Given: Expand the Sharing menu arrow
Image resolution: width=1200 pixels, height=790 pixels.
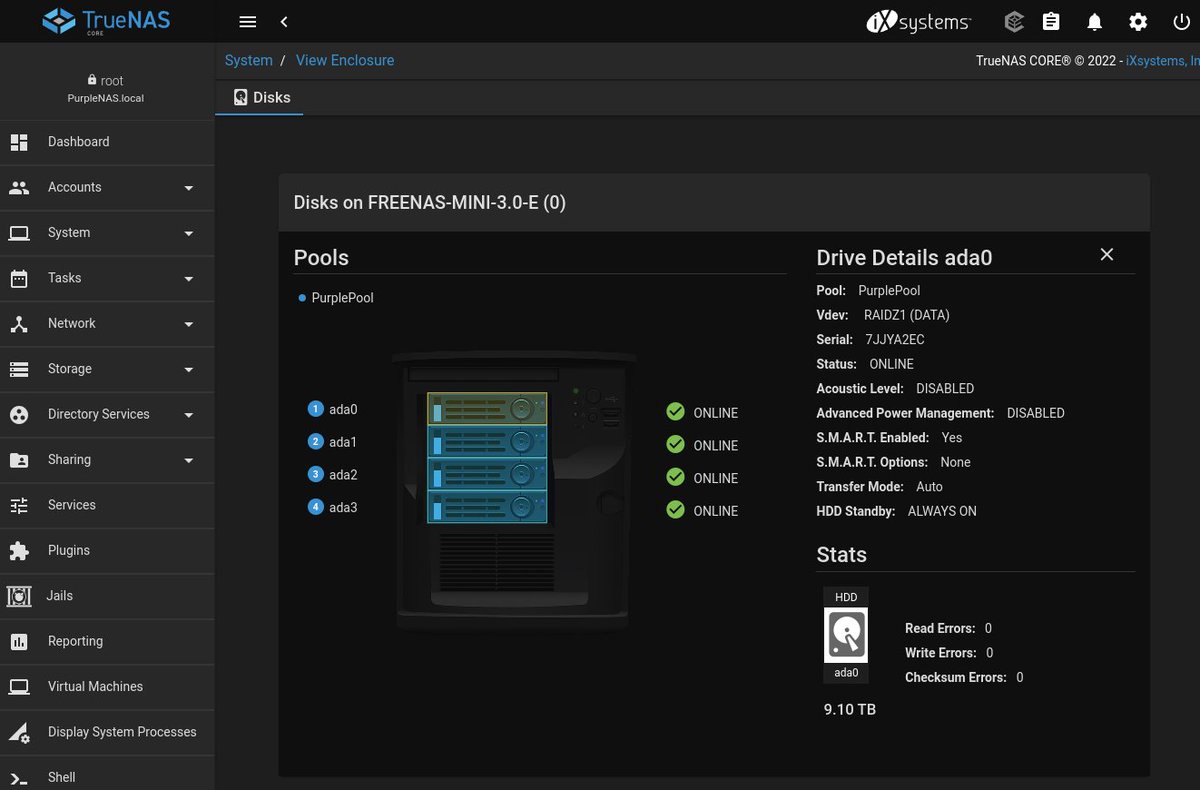Looking at the screenshot, I should (189, 461).
